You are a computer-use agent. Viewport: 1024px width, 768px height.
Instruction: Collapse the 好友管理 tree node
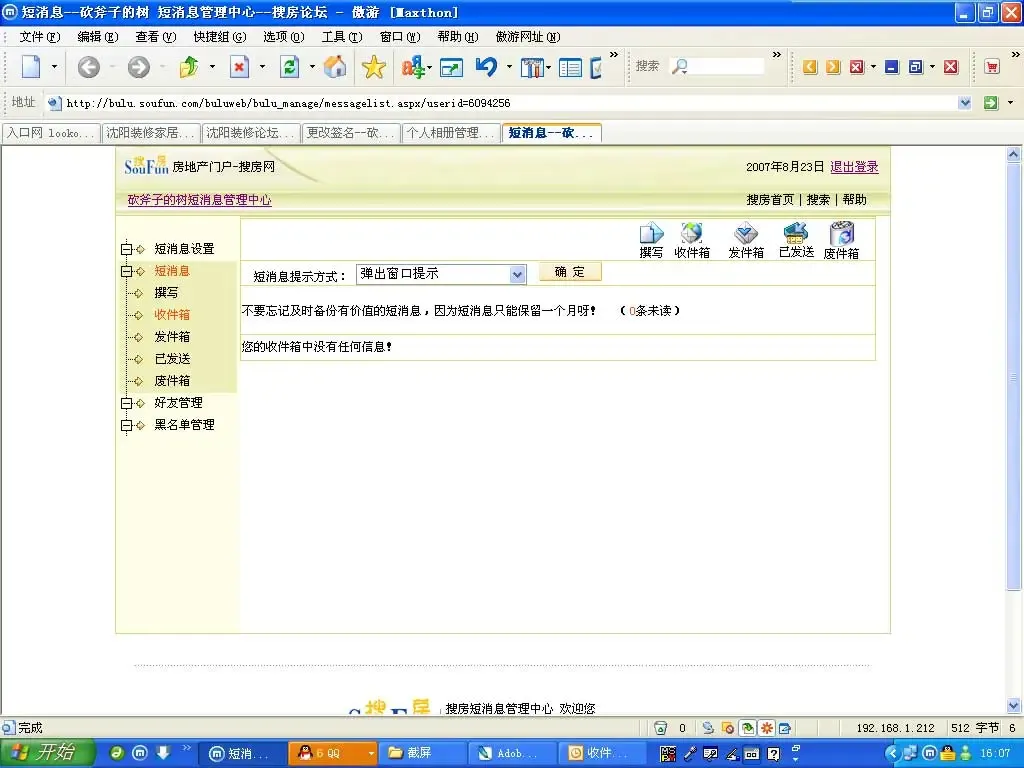point(127,404)
